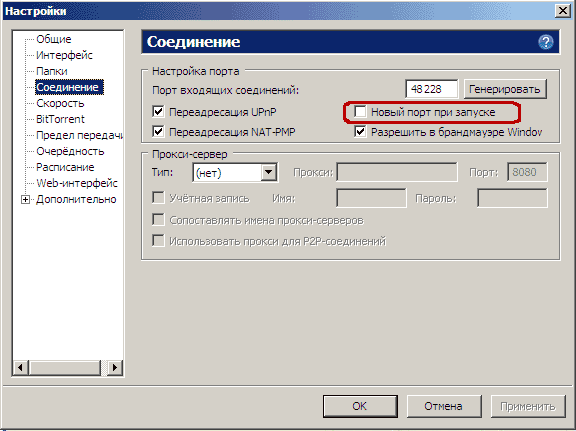
Task: Open the BitTorrent settings section
Action: point(60,119)
